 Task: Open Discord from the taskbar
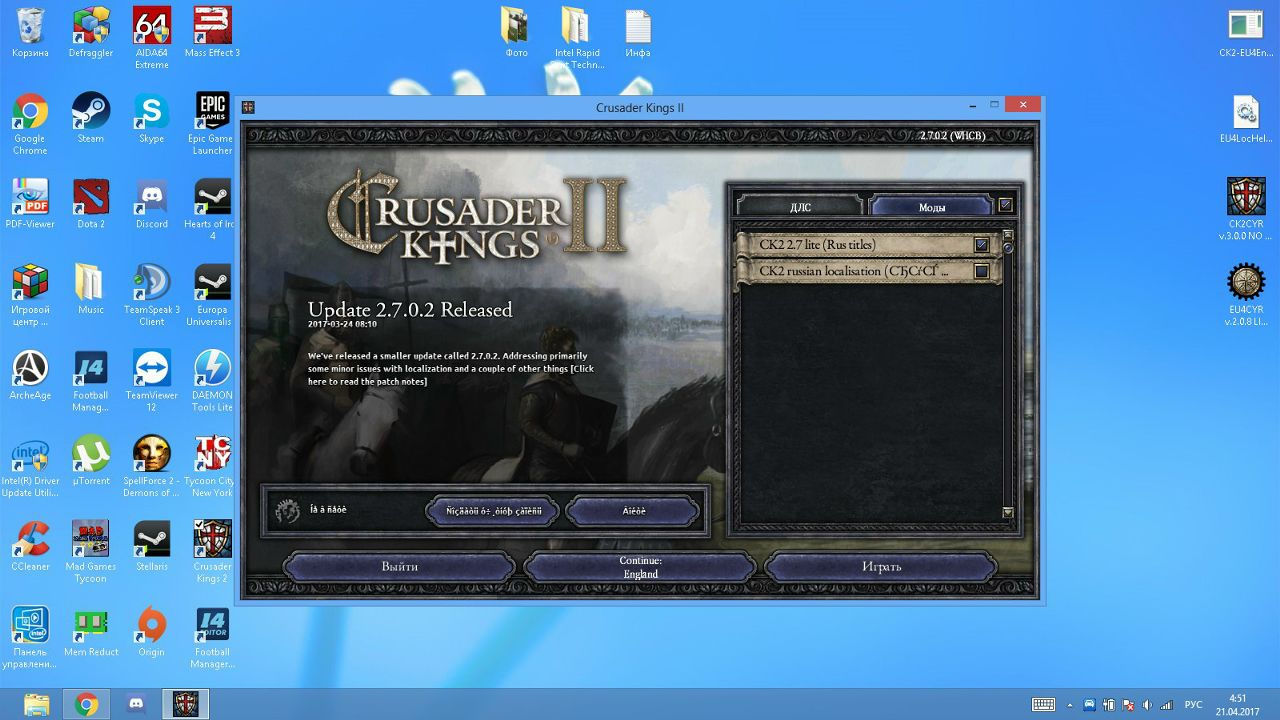(136, 704)
